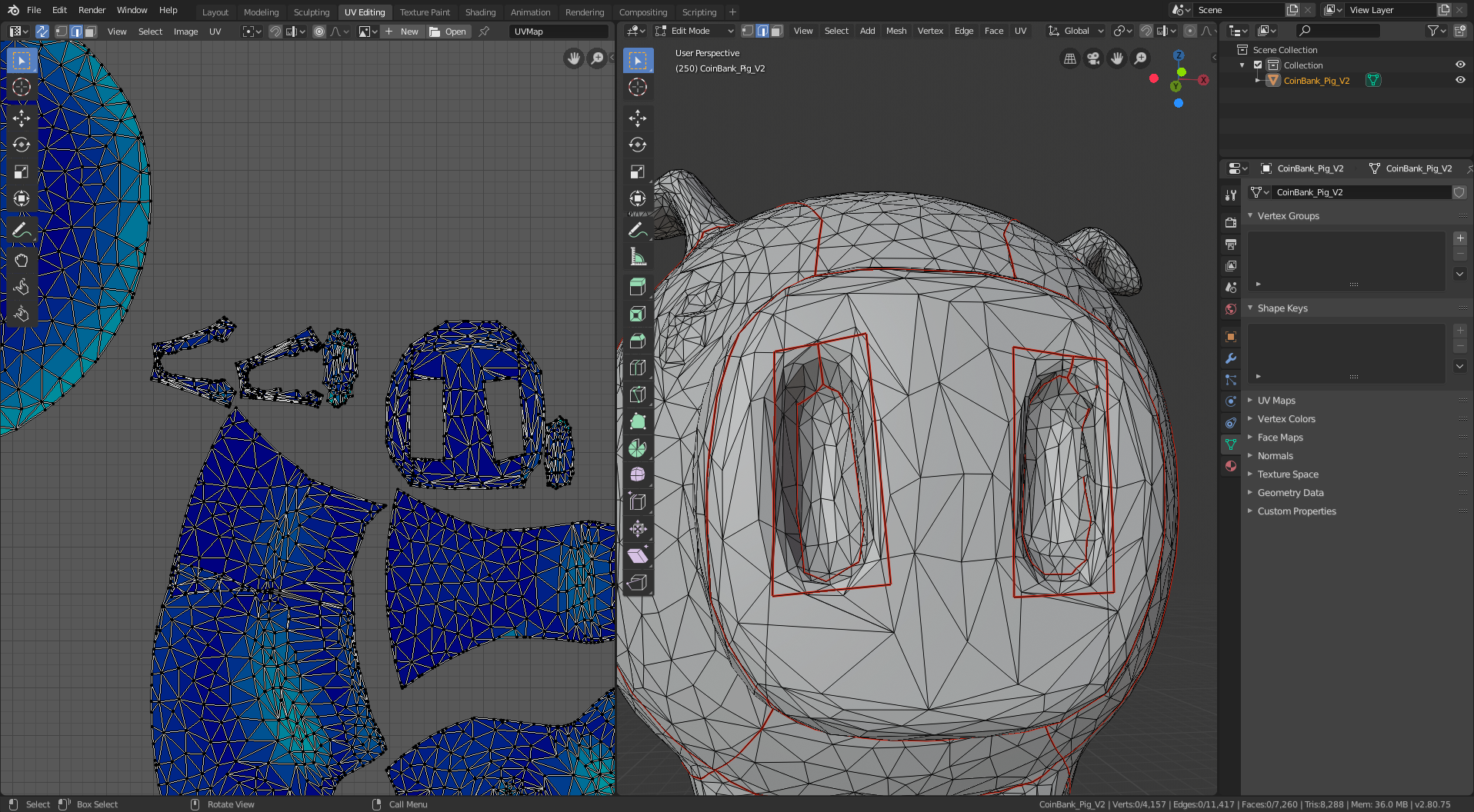1474x812 pixels.
Task: Pick the UV Grab sculpt tool
Action: 22,260
